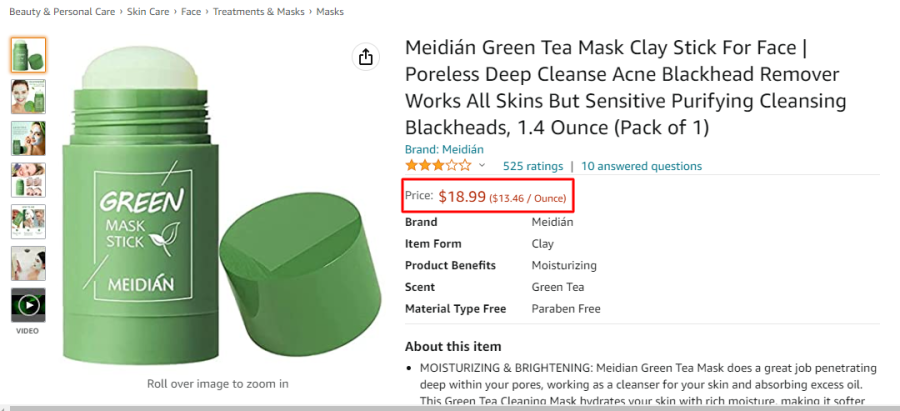Select the fourth product thumbnail
This screenshot has width=900, height=411.
tap(28, 180)
